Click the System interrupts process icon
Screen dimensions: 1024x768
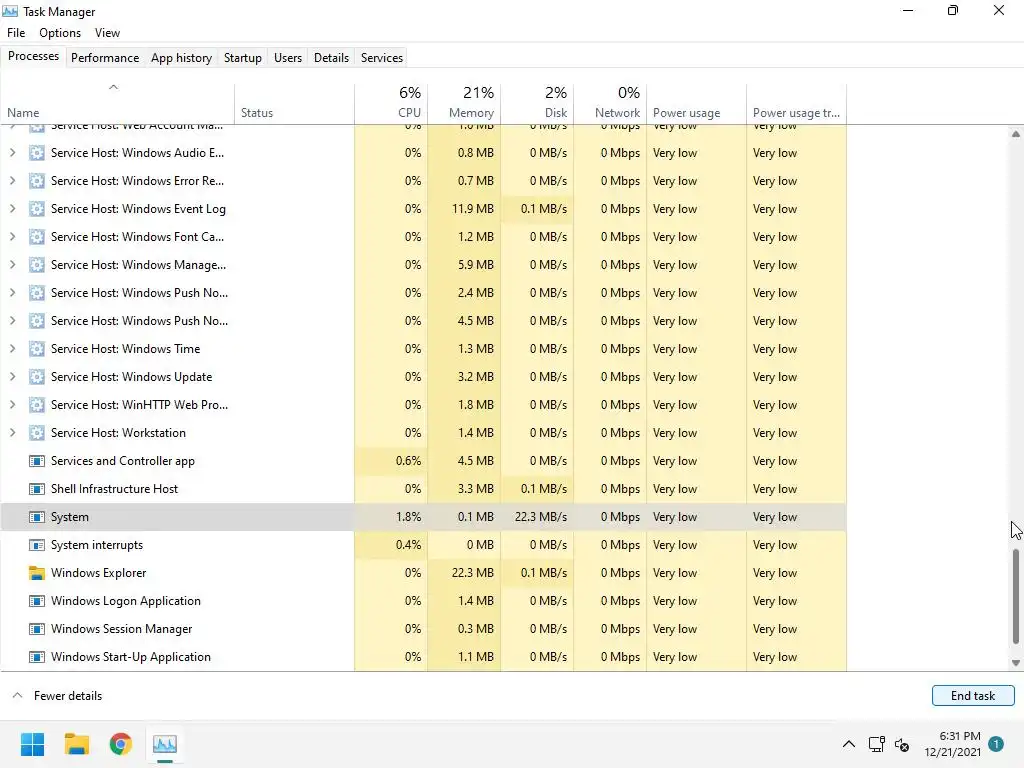click(x=37, y=545)
